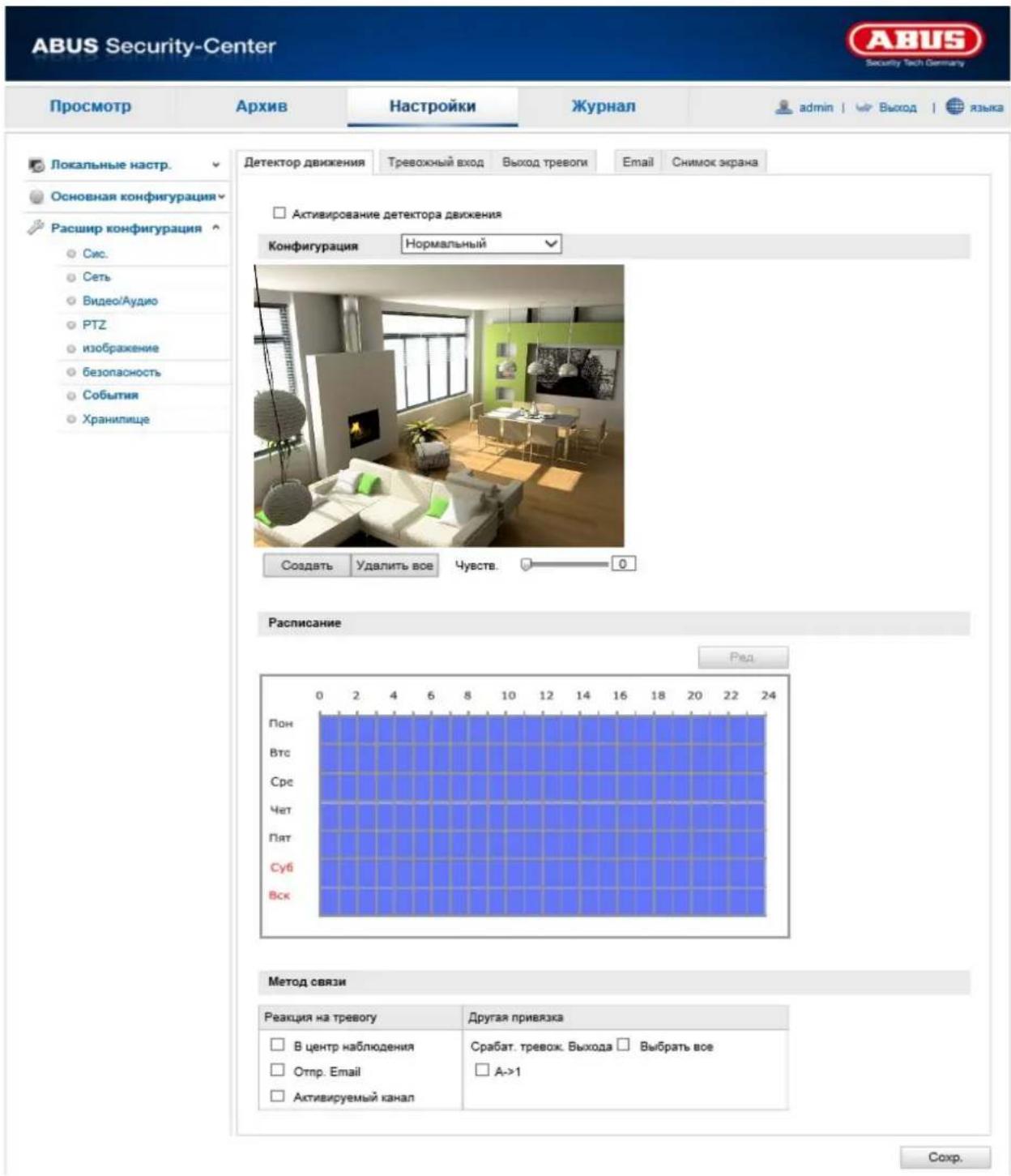Open the Email tab

(x=638, y=162)
